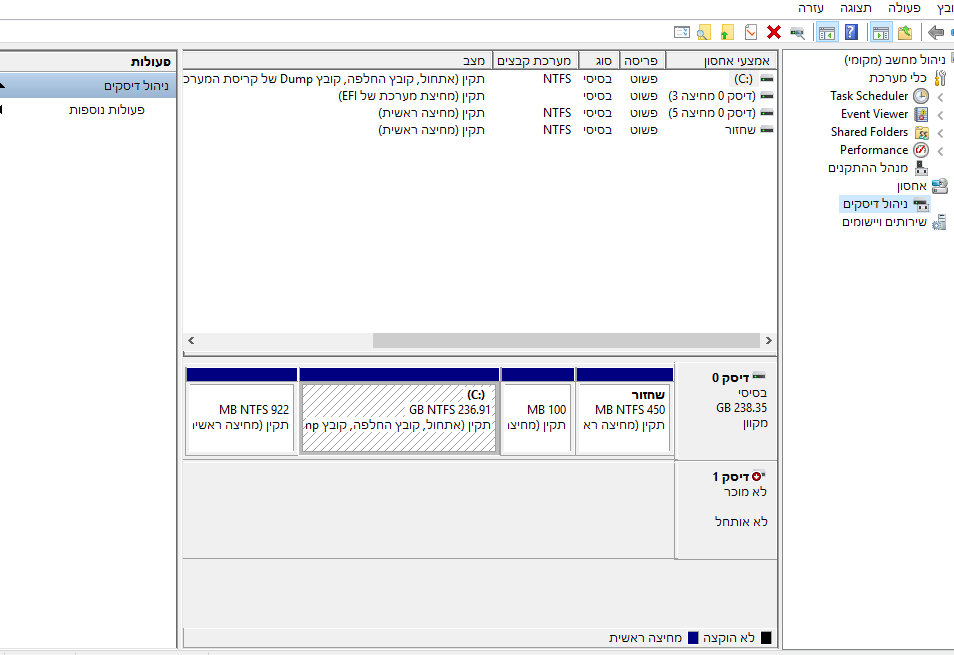Viewport: 954px width, 655px height.
Task: Click NTFS cell in the שחזור row
Action: tap(557, 130)
